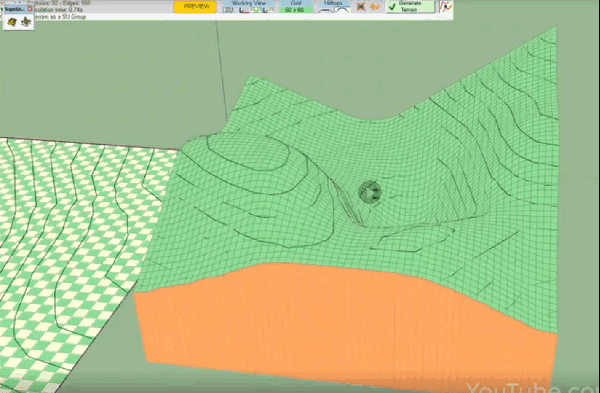
Task: Click the red-green cross cancel icon
Action: 360,7
